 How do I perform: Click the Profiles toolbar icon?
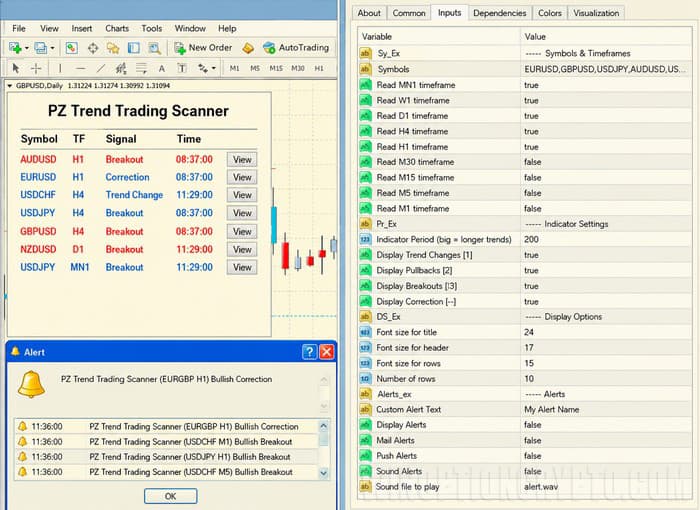click(x=41, y=48)
